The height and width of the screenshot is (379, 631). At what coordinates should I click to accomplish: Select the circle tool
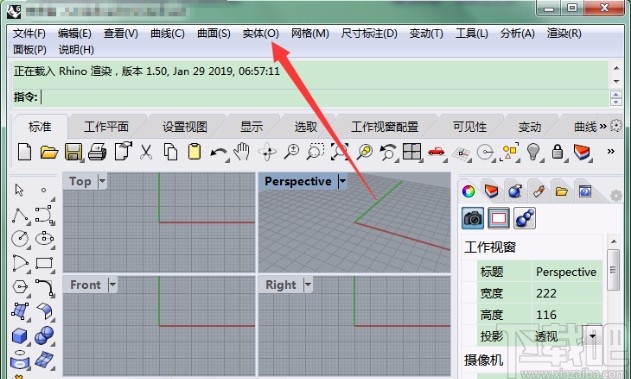[20, 239]
